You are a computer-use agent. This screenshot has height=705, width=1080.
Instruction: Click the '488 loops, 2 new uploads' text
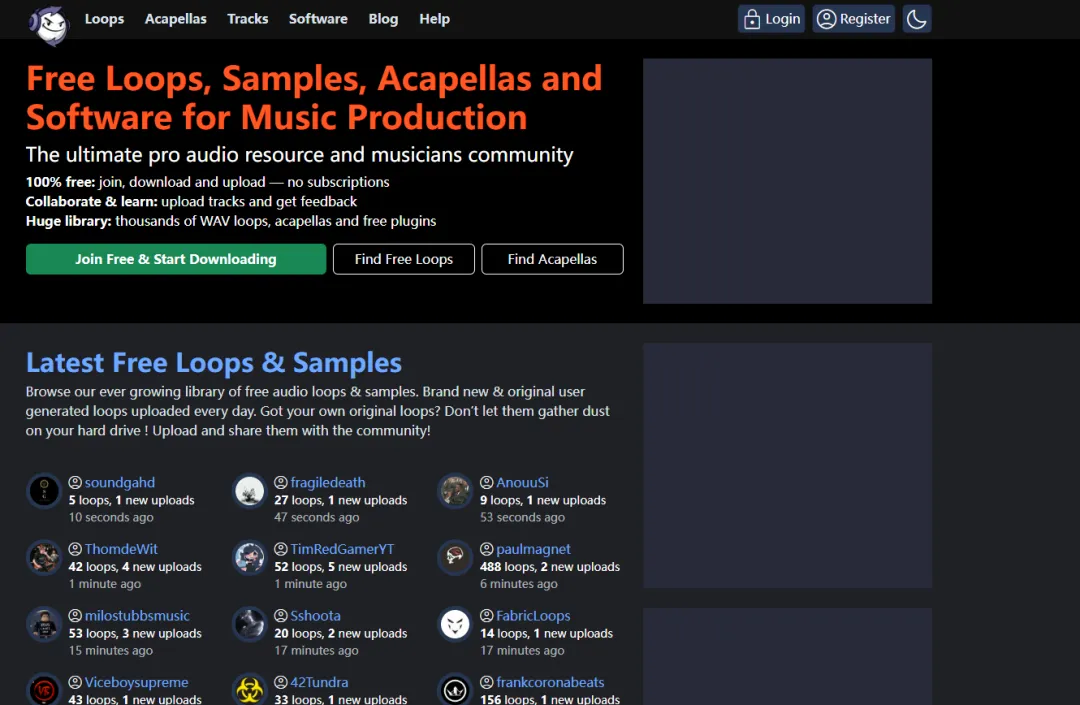click(550, 567)
